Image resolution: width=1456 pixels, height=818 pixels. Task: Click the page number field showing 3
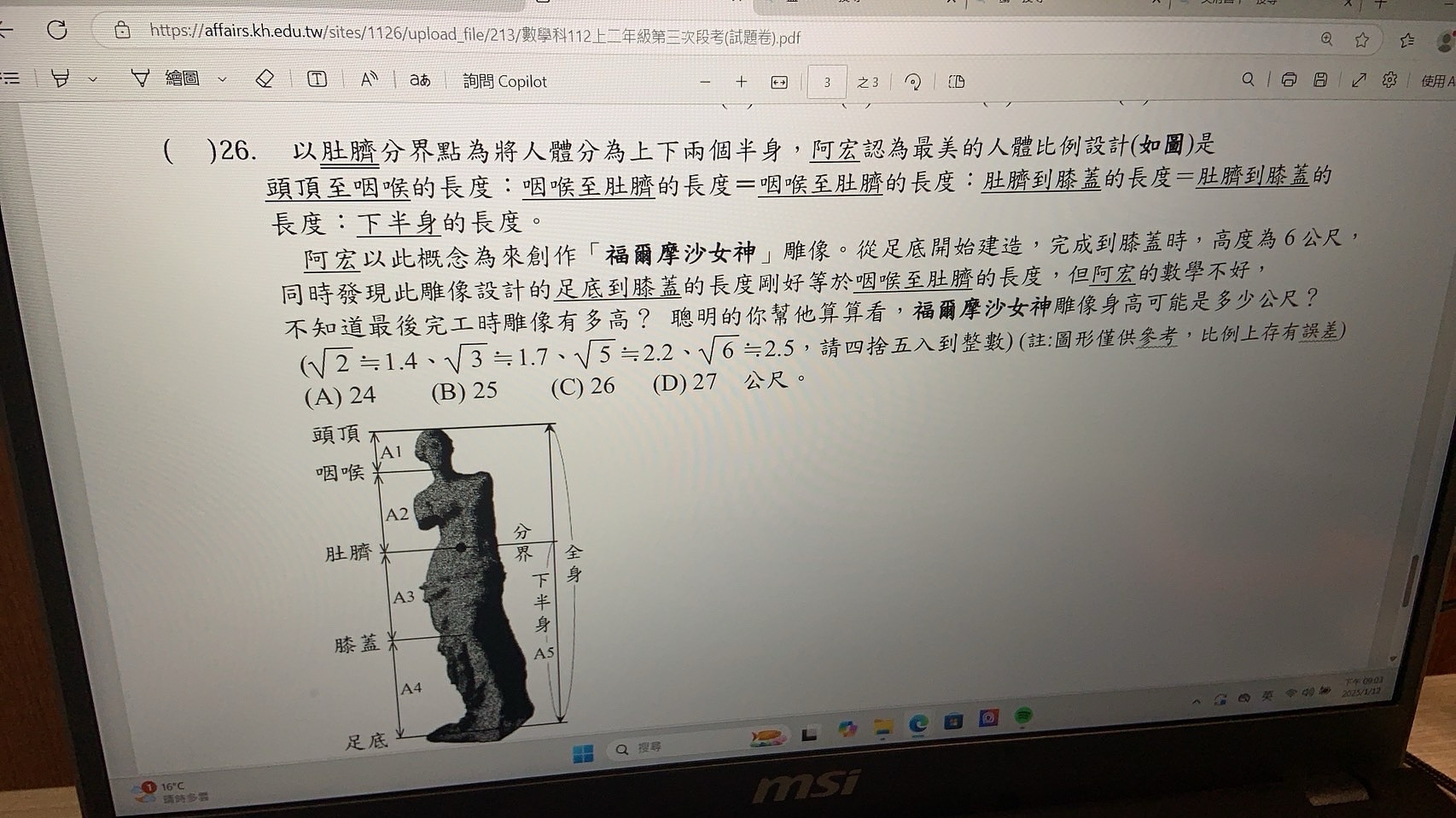[827, 82]
